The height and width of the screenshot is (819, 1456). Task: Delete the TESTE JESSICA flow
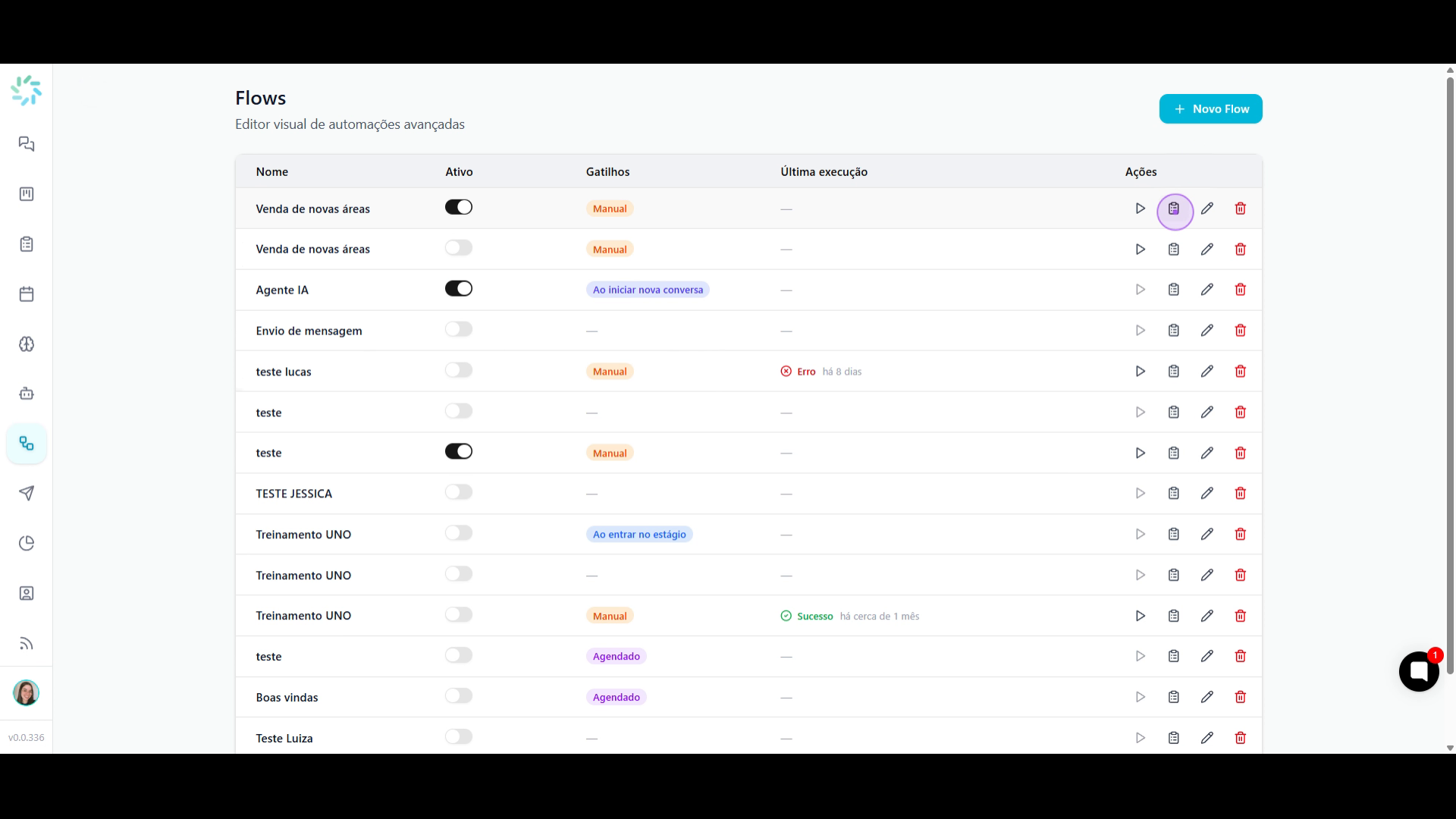1240,494
